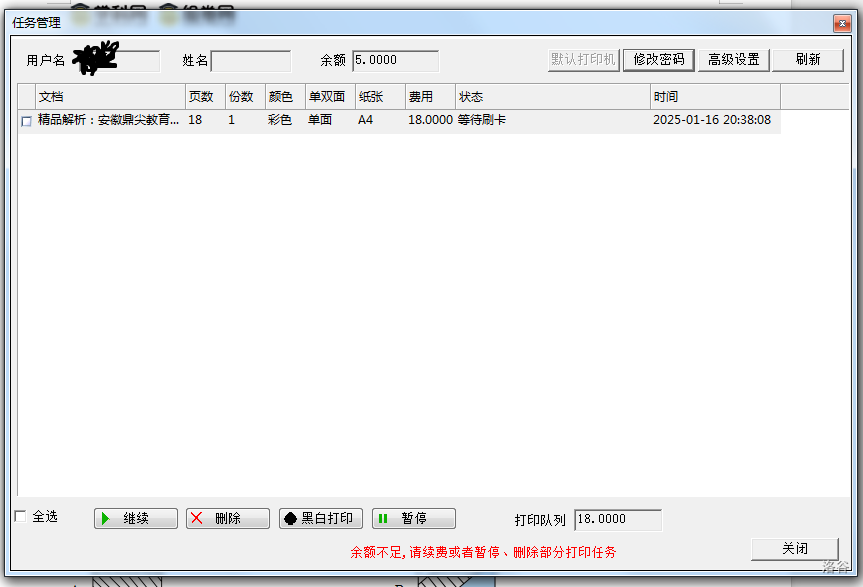
Task: Click the 状态 column header
Action: pos(551,97)
